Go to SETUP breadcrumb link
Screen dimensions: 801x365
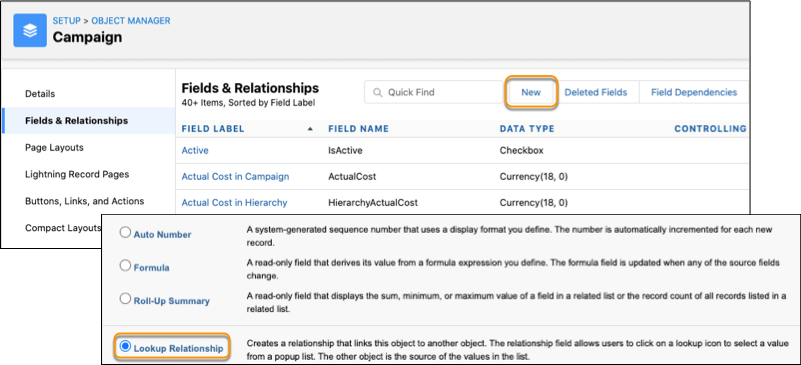67,21
